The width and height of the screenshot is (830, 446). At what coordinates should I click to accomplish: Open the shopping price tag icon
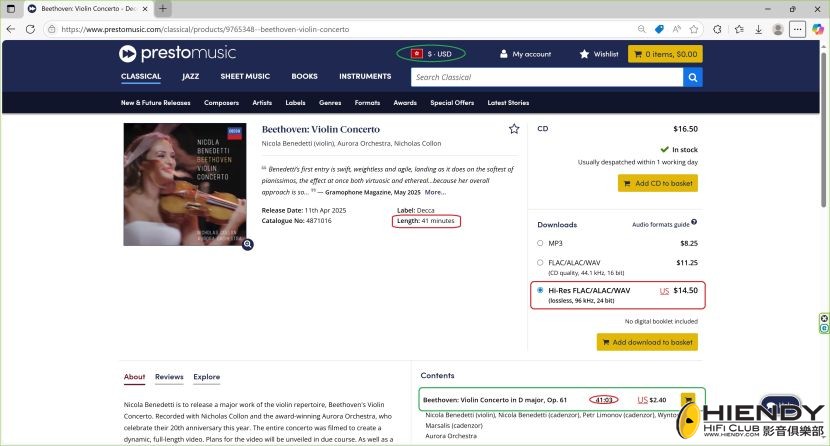tap(659, 29)
